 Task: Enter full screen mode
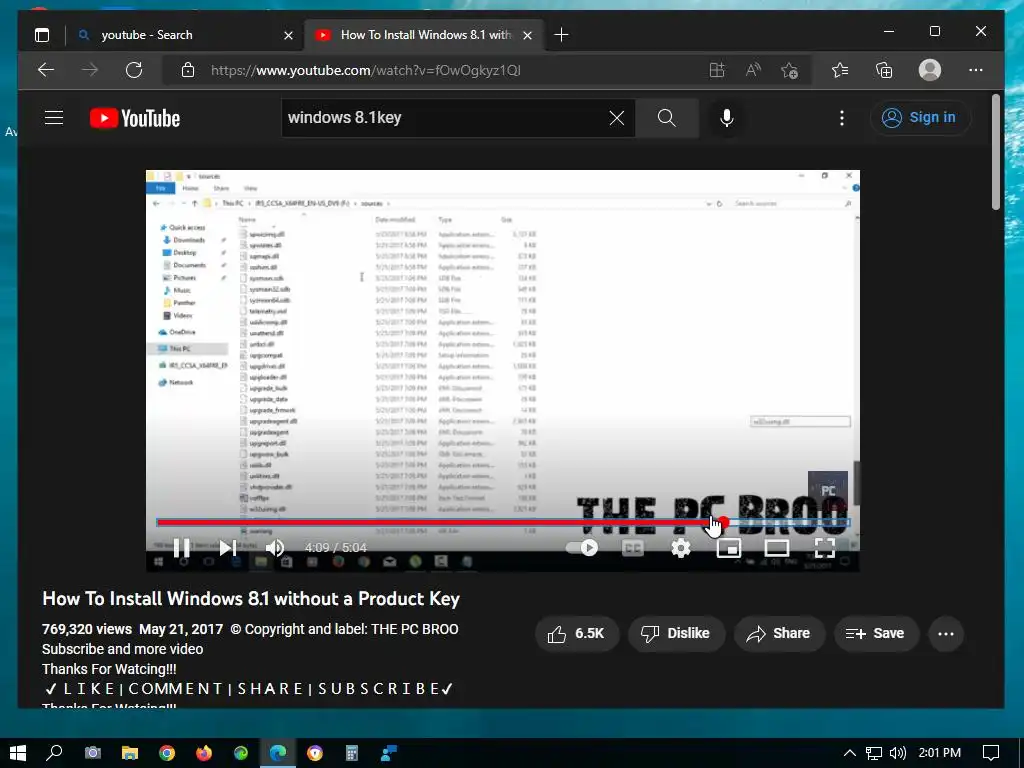pyautogui.click(x=825, y=547)
